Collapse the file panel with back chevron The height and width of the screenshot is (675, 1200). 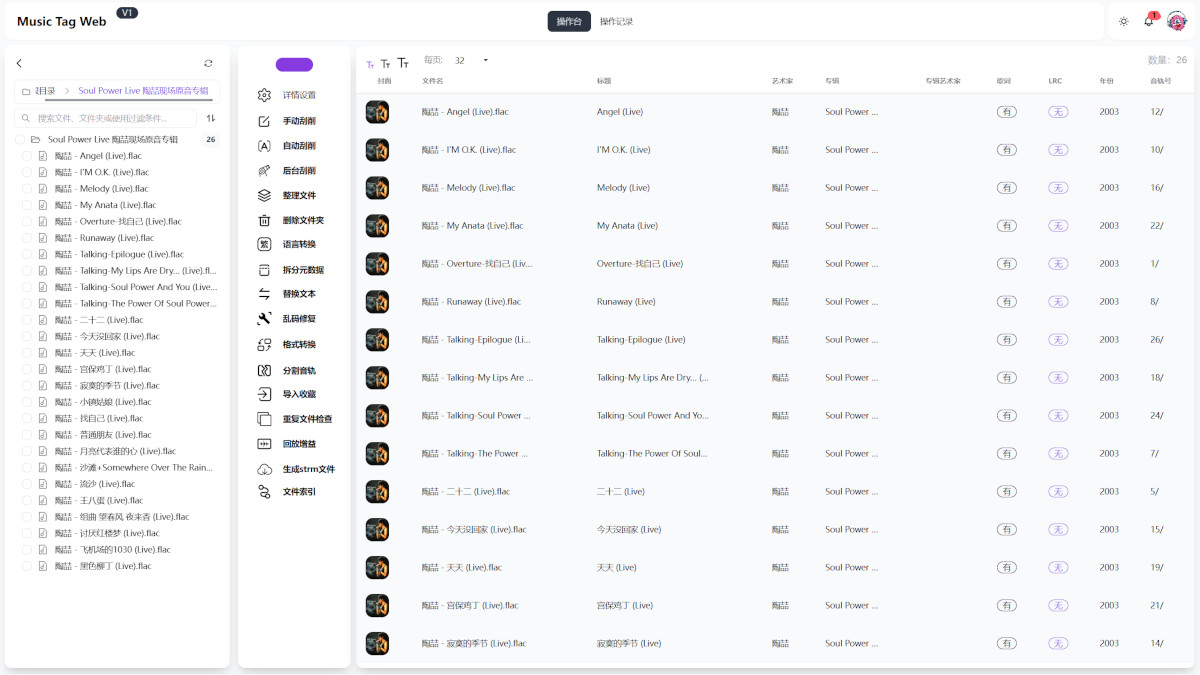(19, 63)
